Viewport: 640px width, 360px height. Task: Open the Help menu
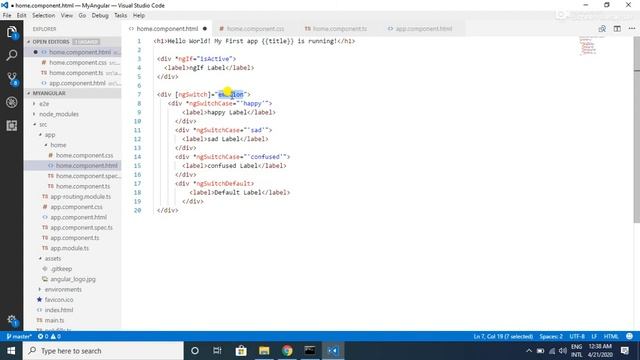point(139,15)
